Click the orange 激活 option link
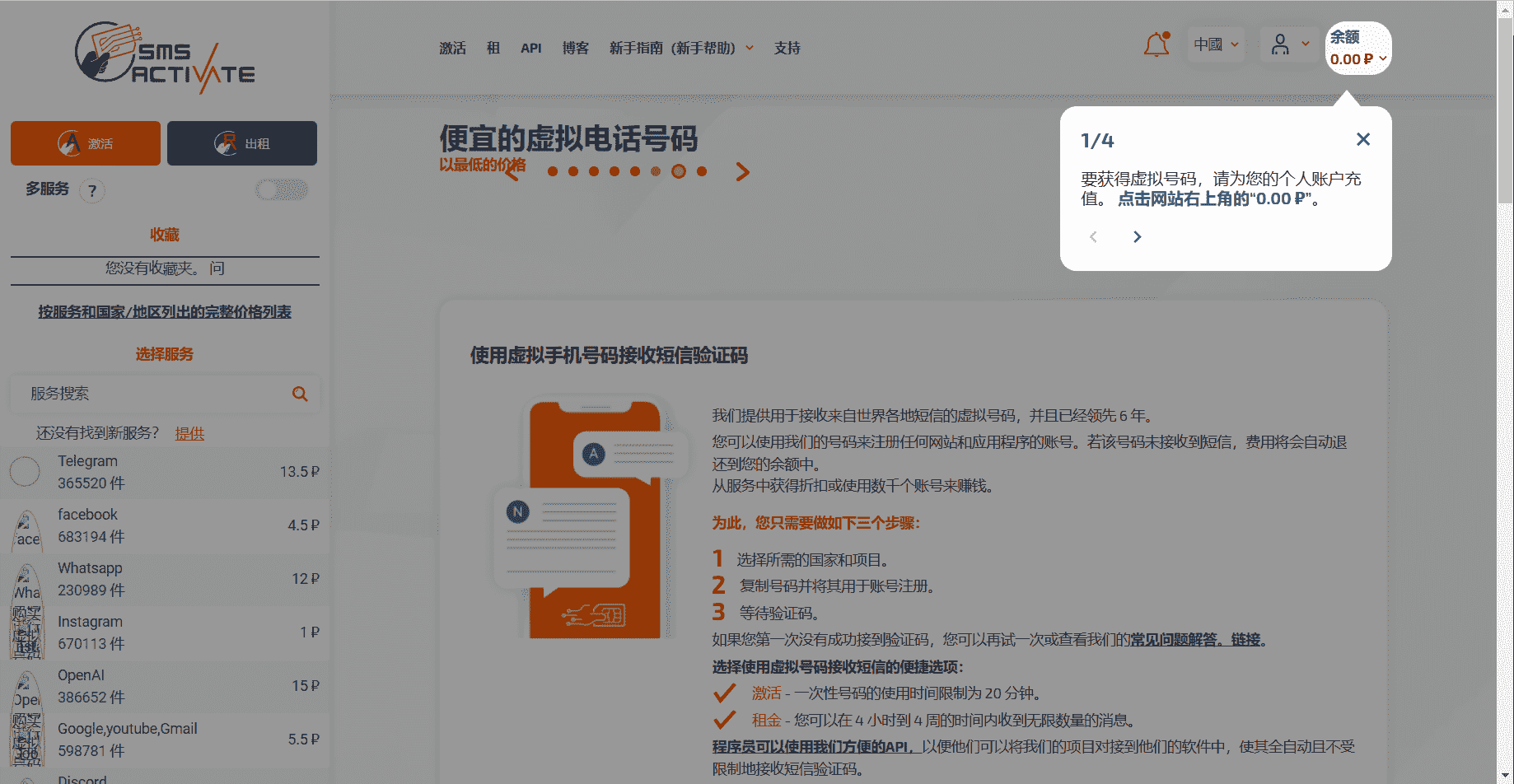The width and height of the screenshot is (1514, 784). click(x=766, y=693)
